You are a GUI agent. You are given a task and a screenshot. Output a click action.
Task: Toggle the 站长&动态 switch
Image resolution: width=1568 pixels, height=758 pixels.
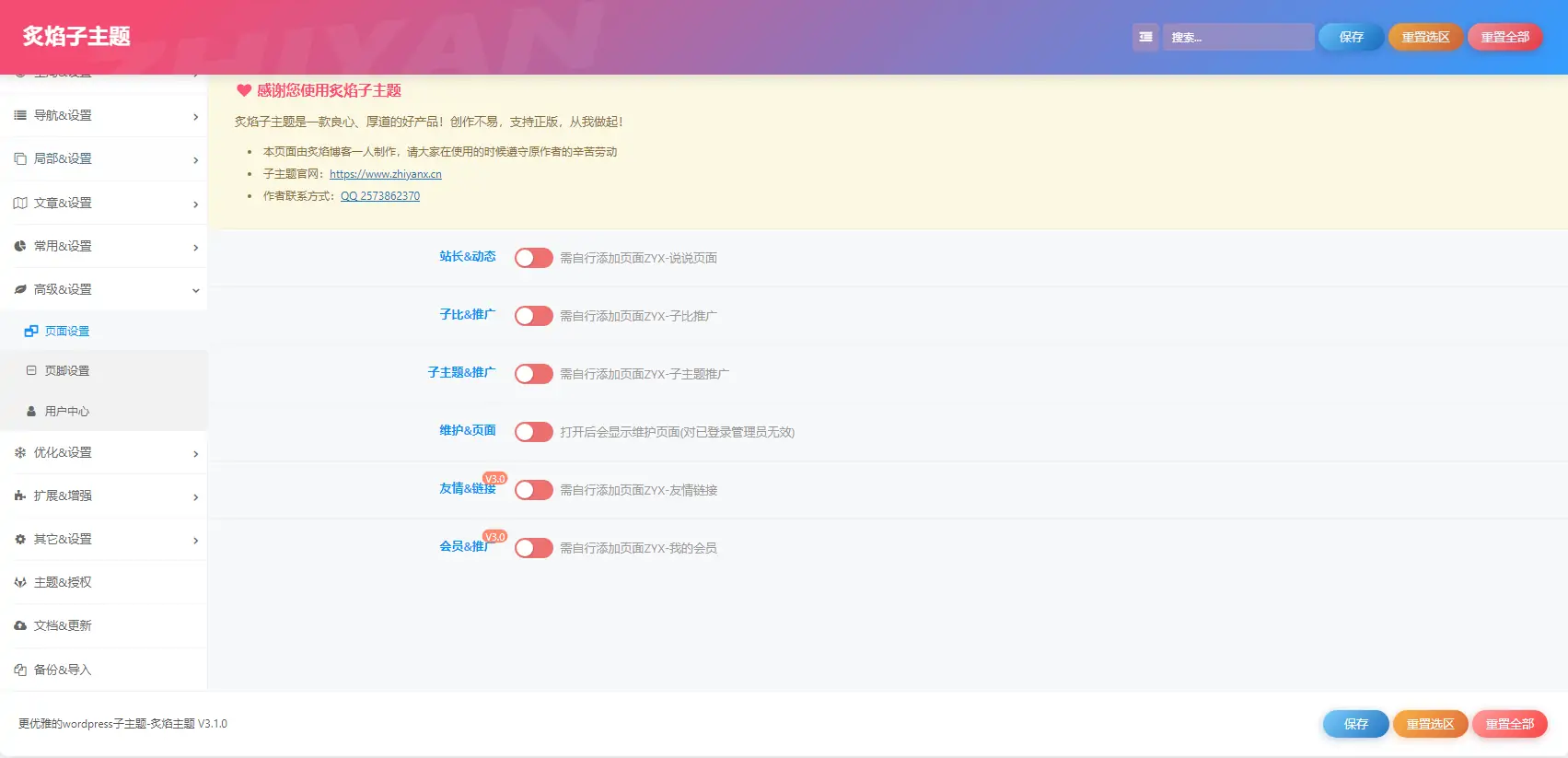(534, 258)
